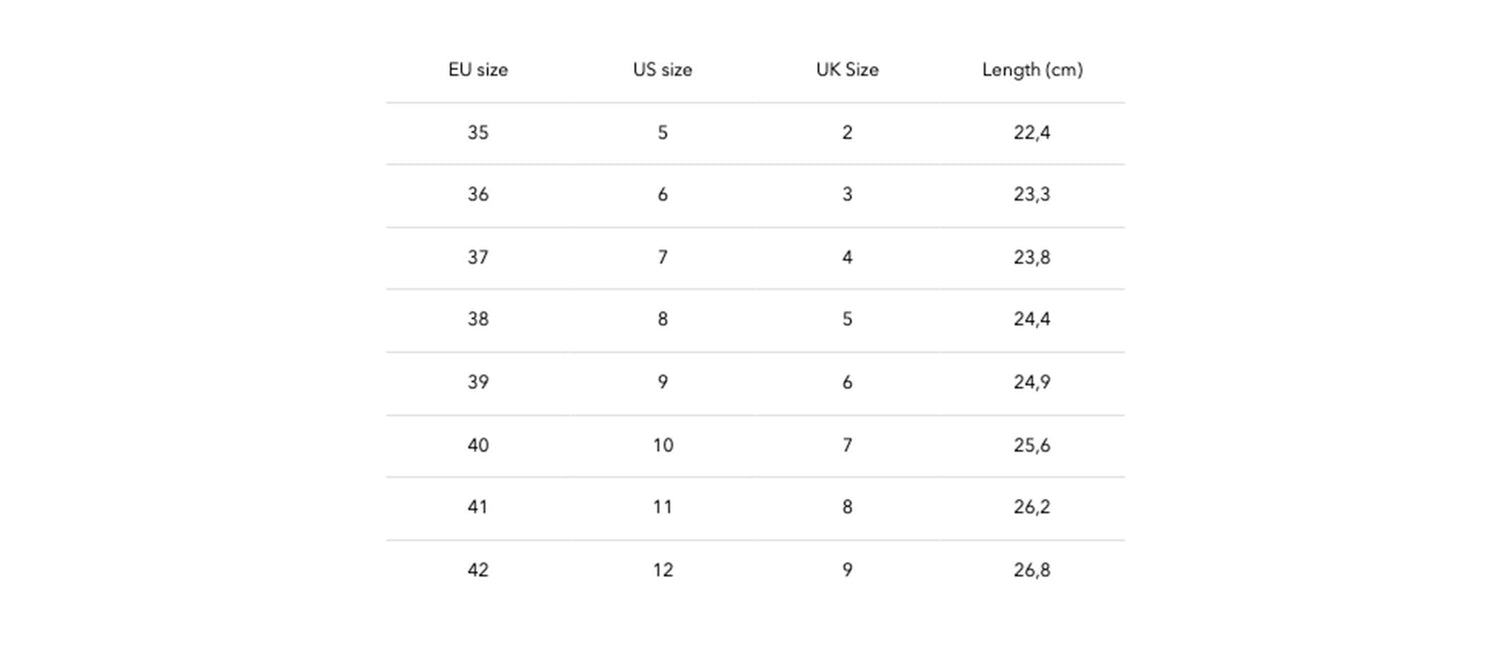Click length value 26,2

pyautogui.click(x=1032, y=507)
